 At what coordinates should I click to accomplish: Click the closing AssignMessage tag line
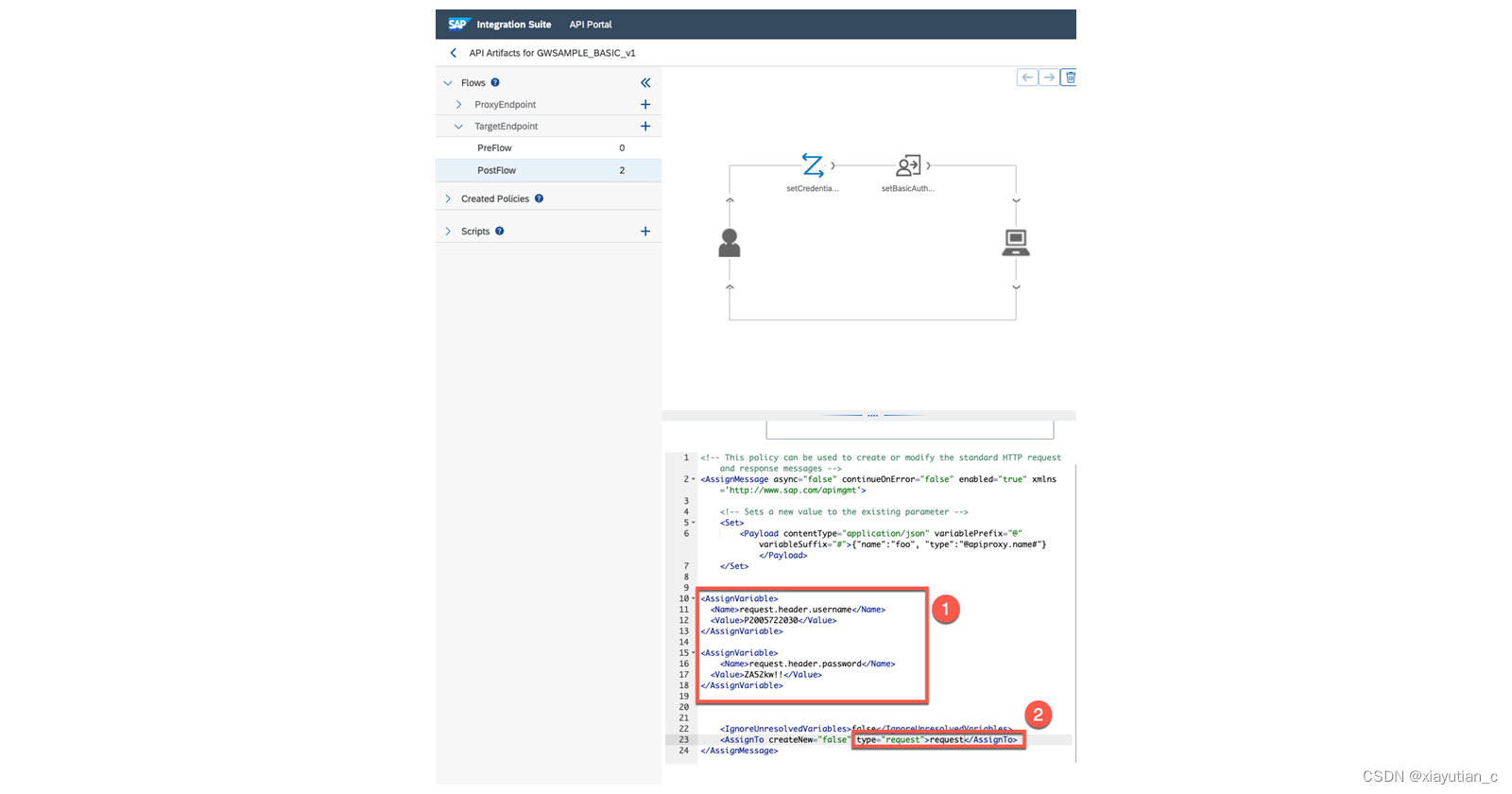pyautogui.click(x=739, y=751)
